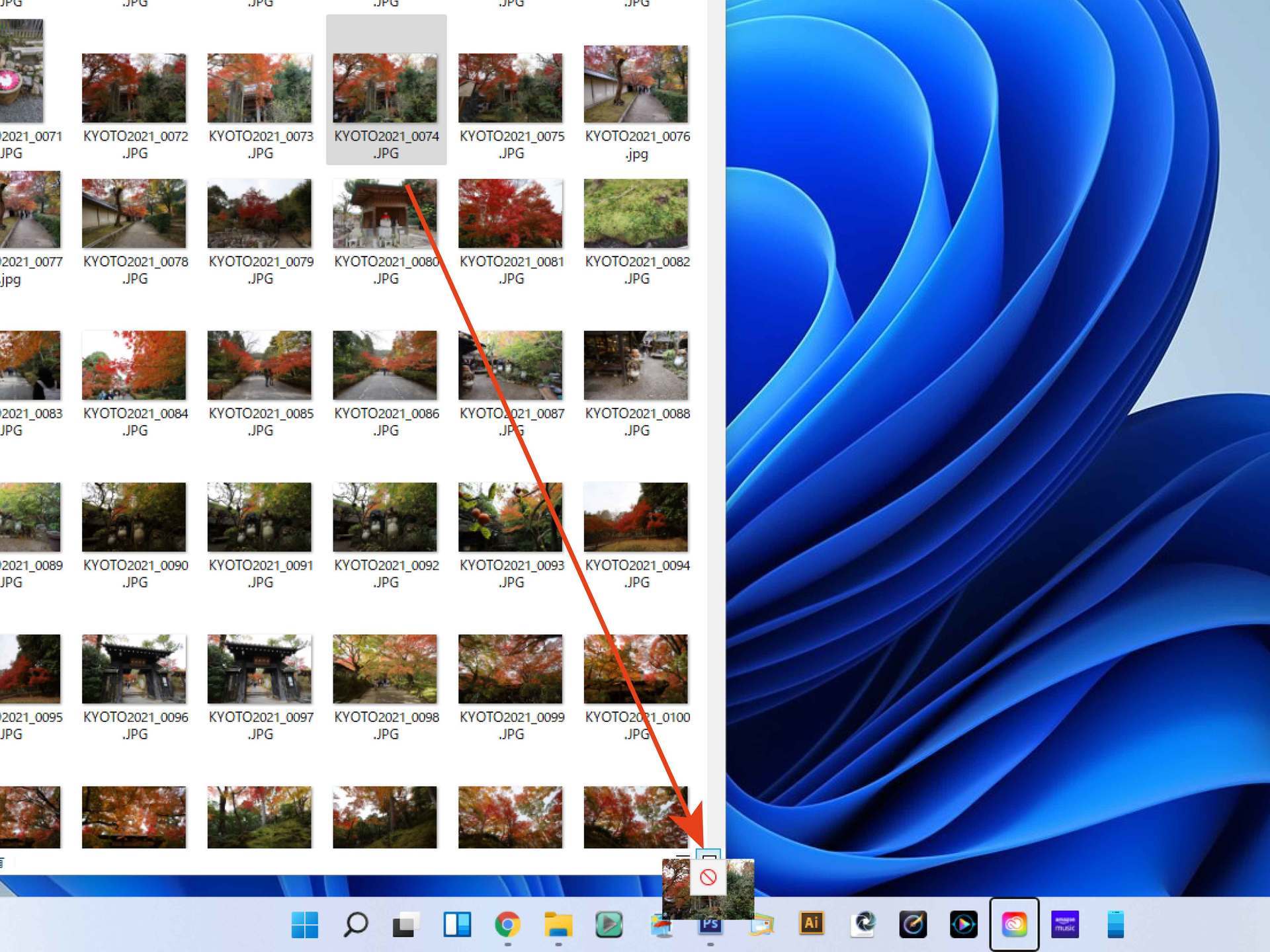Launch Adobe Illustrator from the taskbar
1270x952 pixels.
[x=812, y=924]
